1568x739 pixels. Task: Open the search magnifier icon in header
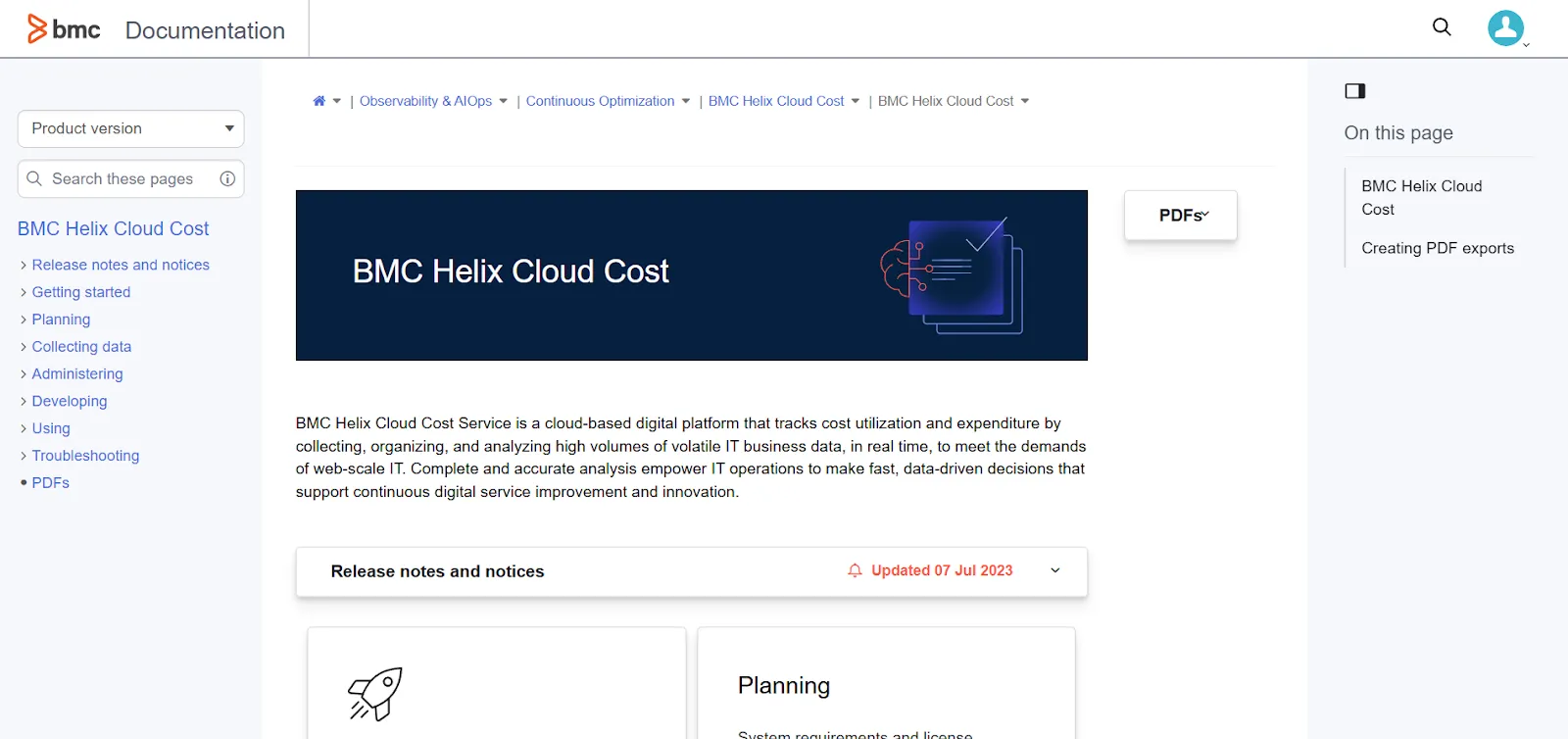point(1442,27)
